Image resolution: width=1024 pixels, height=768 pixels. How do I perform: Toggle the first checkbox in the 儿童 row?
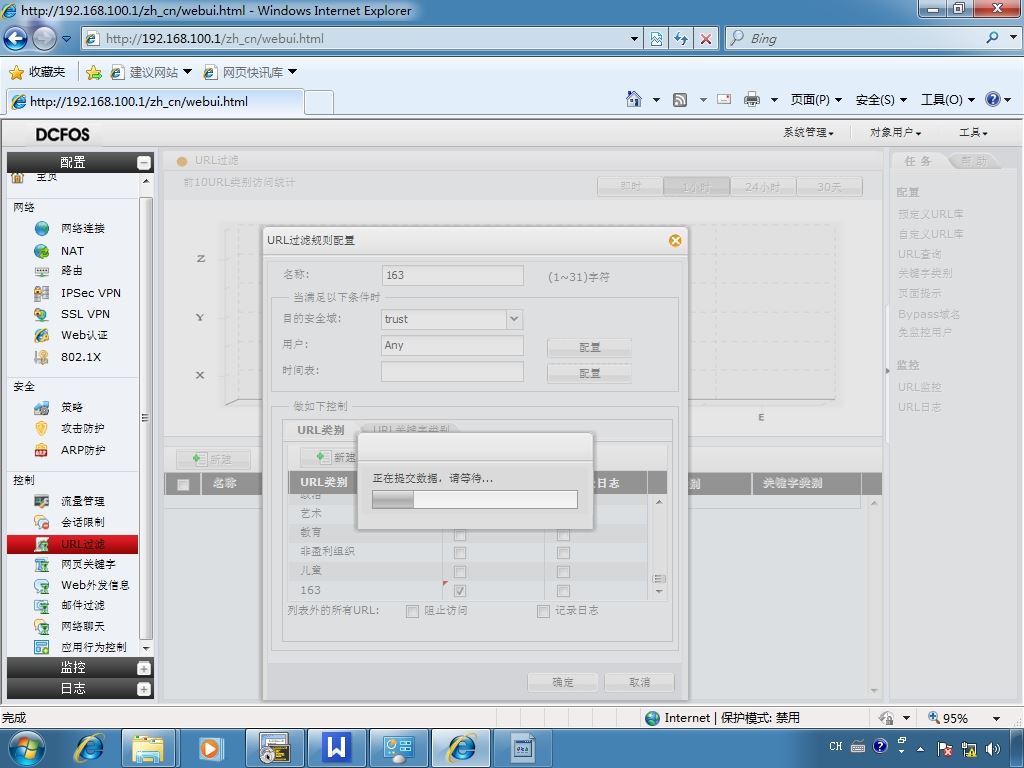click(x=460, y=572)
